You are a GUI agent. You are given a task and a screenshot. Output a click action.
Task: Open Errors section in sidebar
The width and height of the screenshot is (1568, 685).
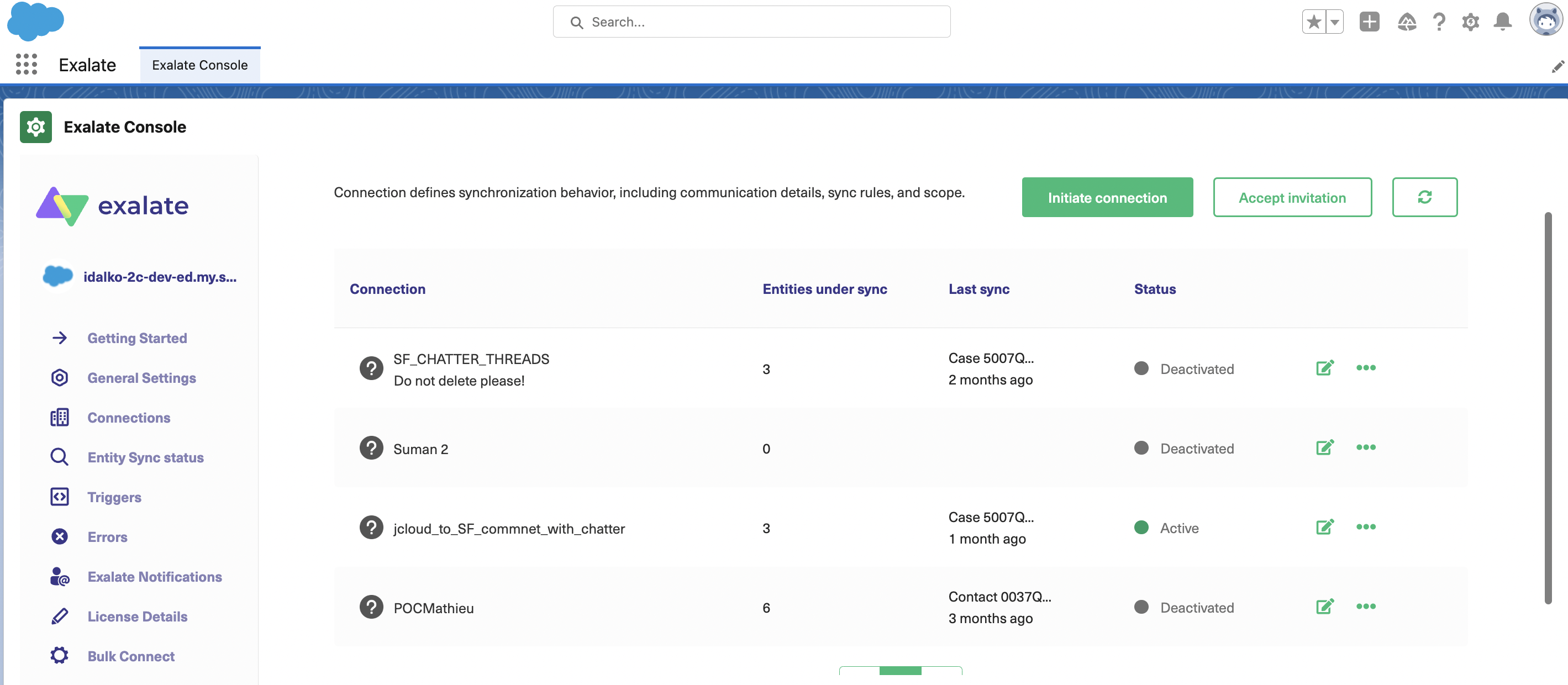tap(107, 536)
